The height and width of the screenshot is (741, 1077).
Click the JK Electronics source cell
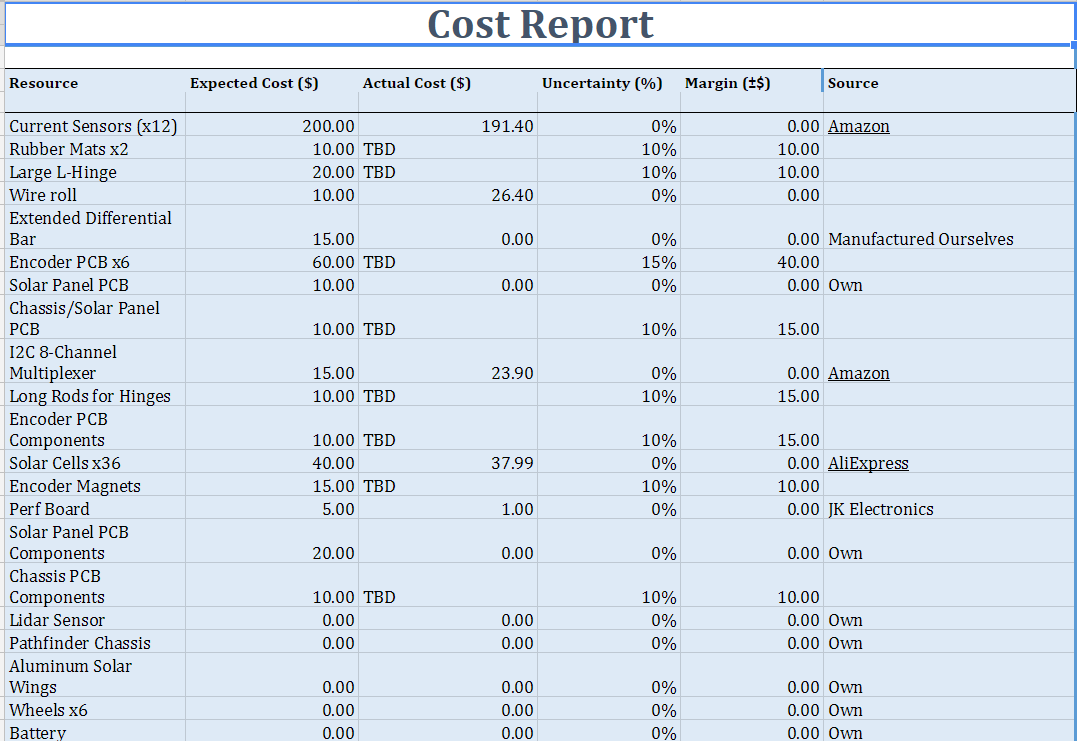[949, 509]
